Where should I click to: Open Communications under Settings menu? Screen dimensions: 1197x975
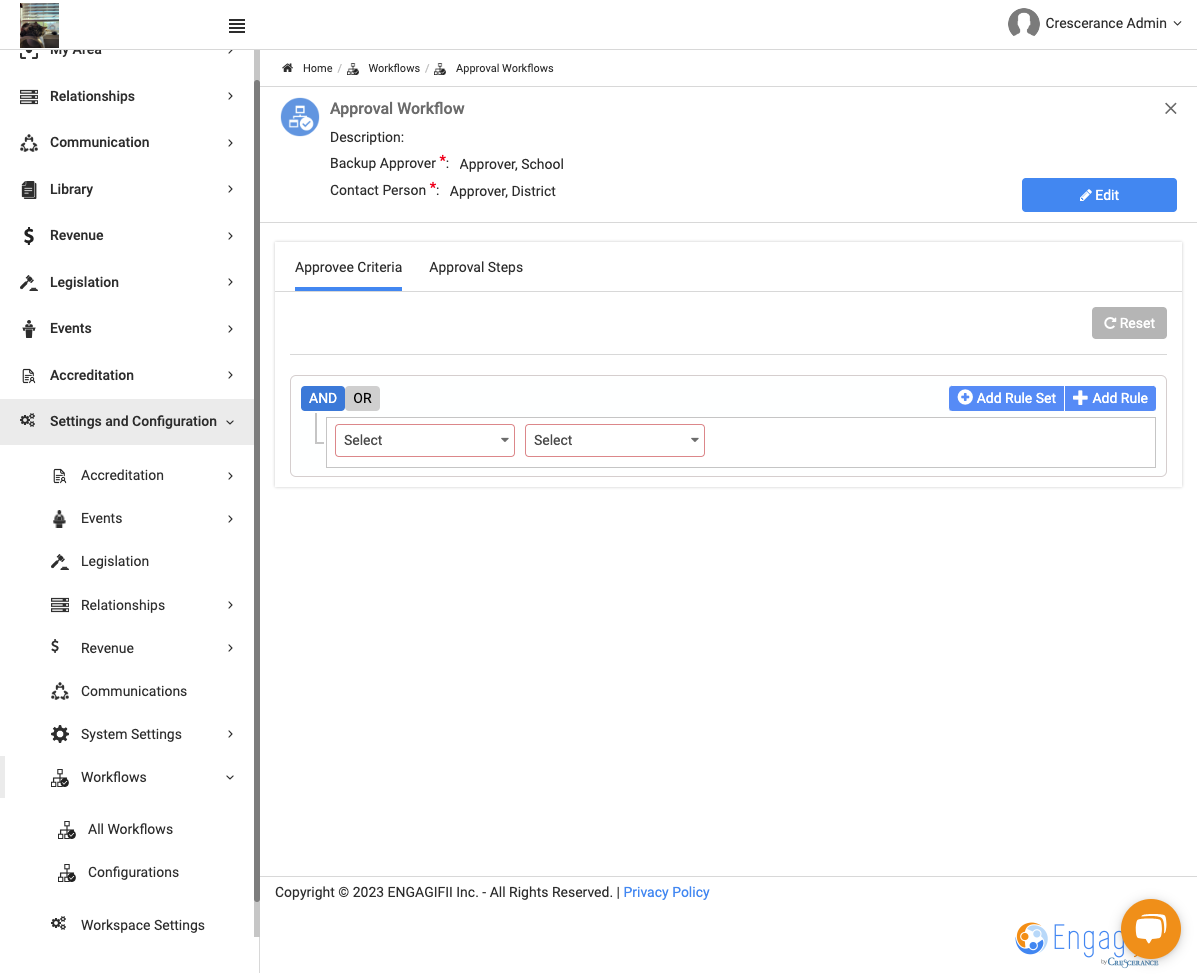point(134,692)
